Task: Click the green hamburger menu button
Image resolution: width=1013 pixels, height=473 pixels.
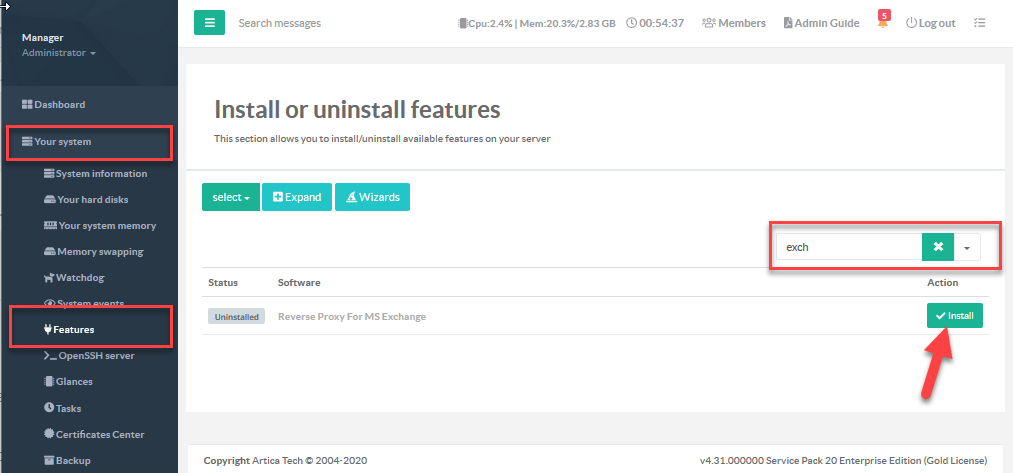Action: click(209, 22)
